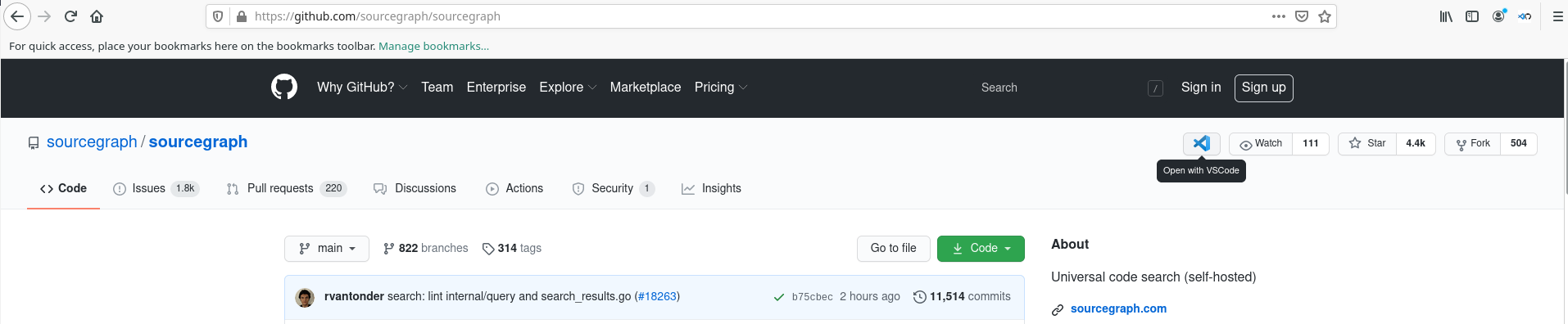Open the main branch selector dropdown

tap(327, 249)
